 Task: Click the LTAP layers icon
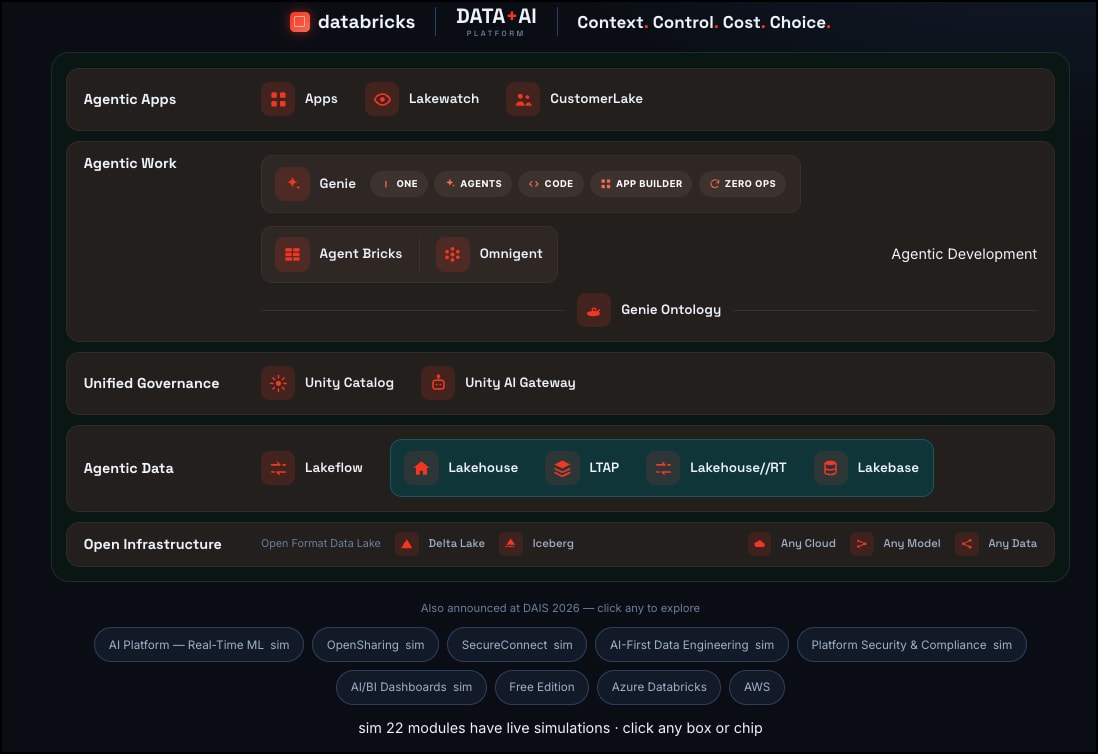[562, 468]
